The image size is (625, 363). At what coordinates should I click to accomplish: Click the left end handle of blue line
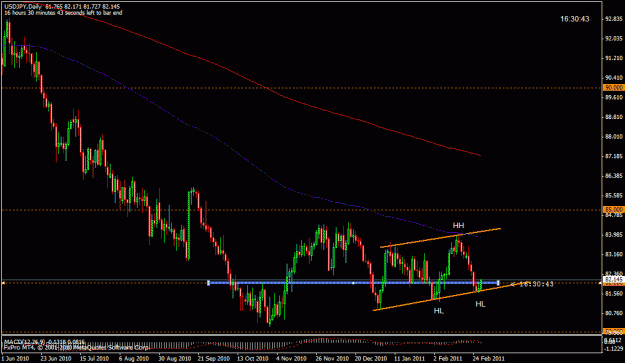208,283
